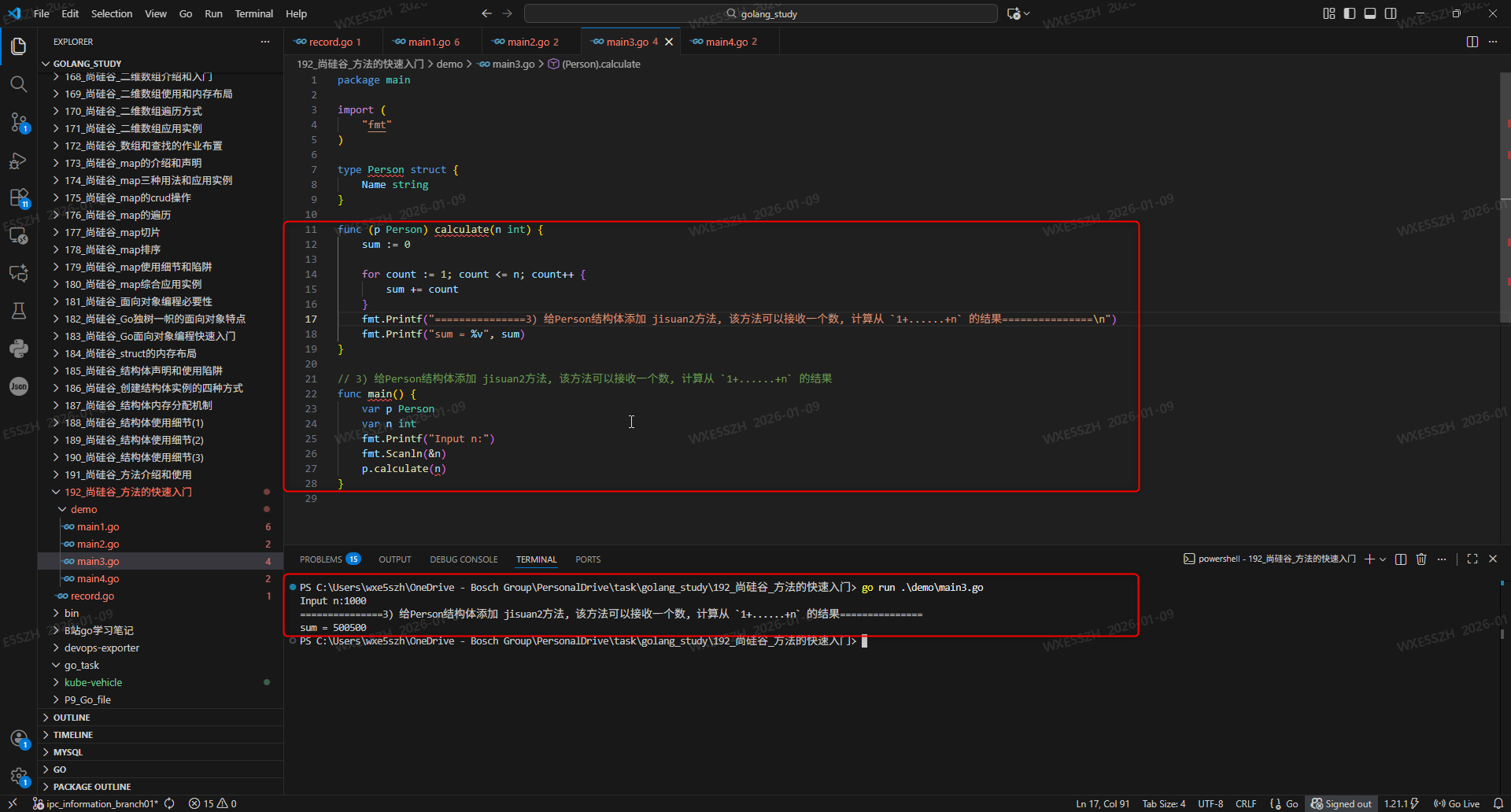Open the Terminal menu

[253, 13]
